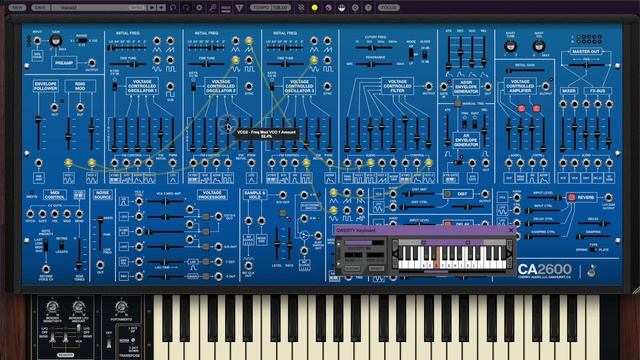Click the QWERTY keyboard right octave arrow
Viewport: 640px width, 360px height.
coord(509,254)
